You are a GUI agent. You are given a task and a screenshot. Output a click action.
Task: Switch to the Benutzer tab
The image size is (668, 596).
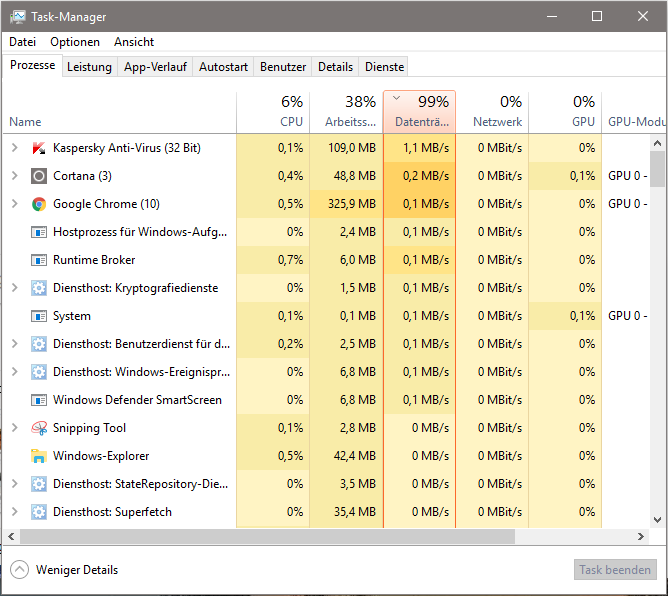(283, 67)
